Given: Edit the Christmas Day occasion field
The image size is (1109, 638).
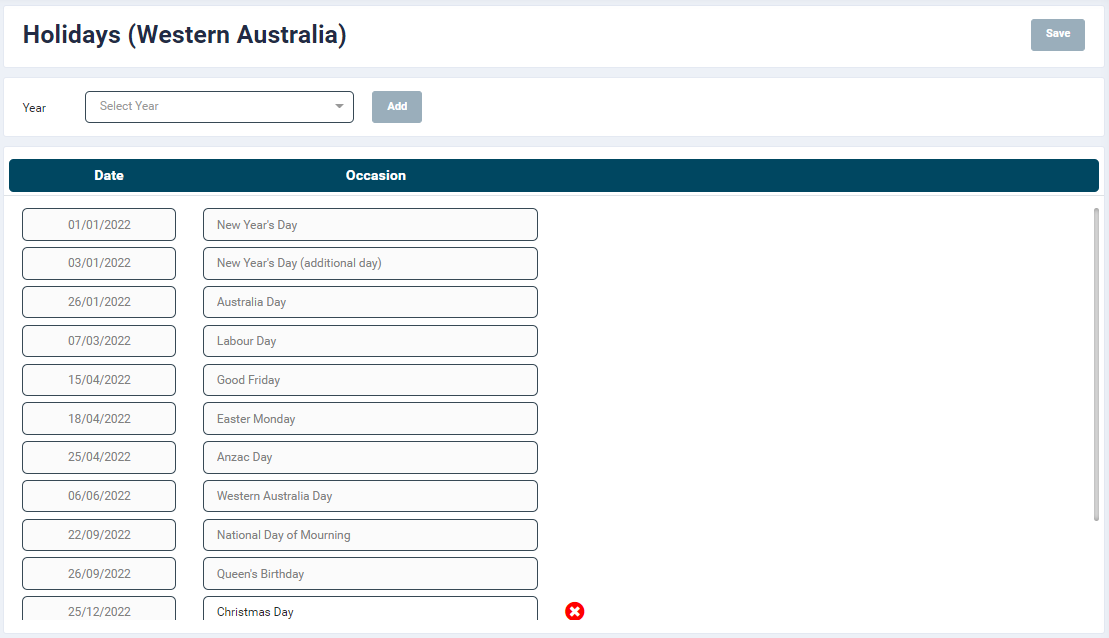Looking at the screenshot, I should [370, 611].
